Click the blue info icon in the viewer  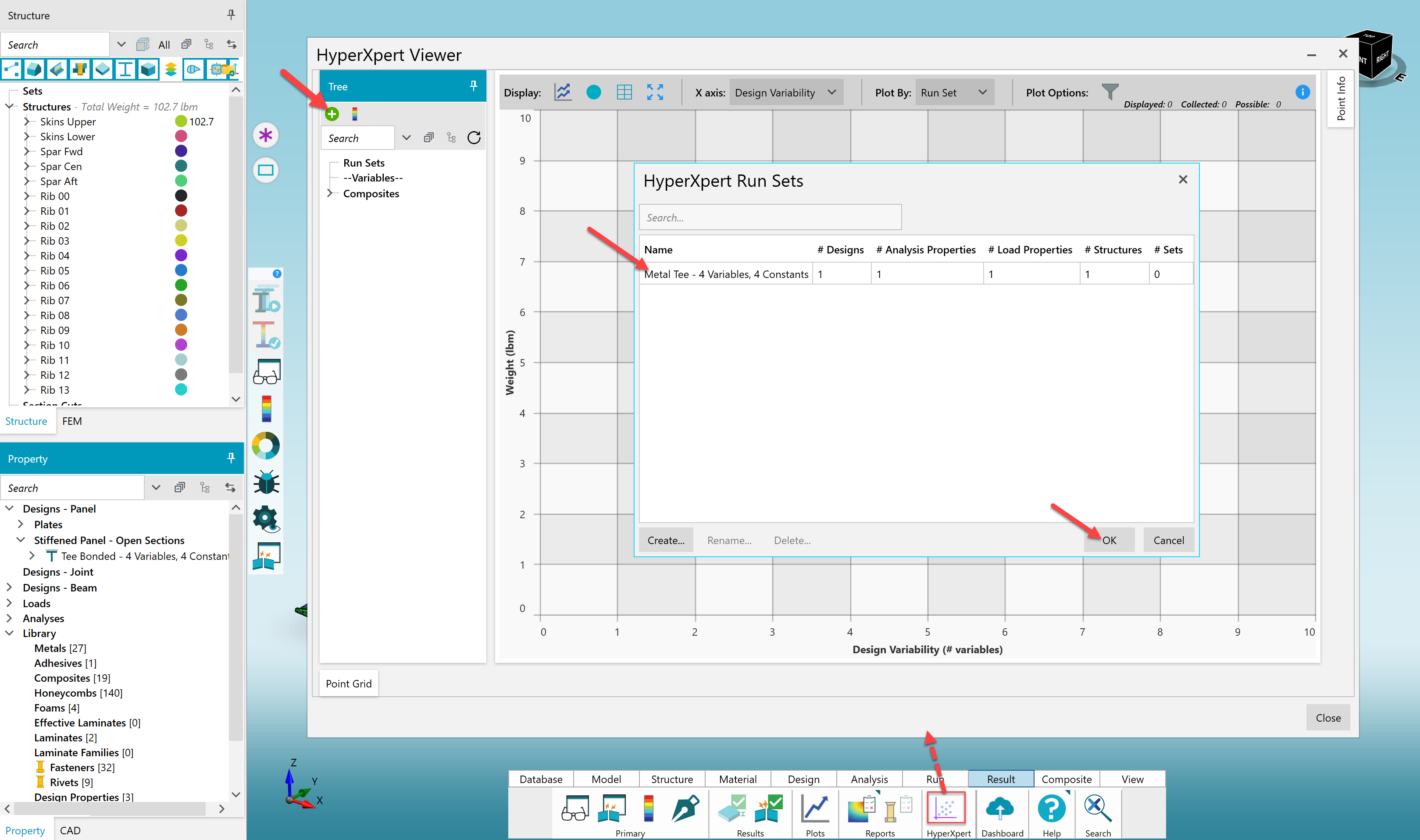[1303, 92]
